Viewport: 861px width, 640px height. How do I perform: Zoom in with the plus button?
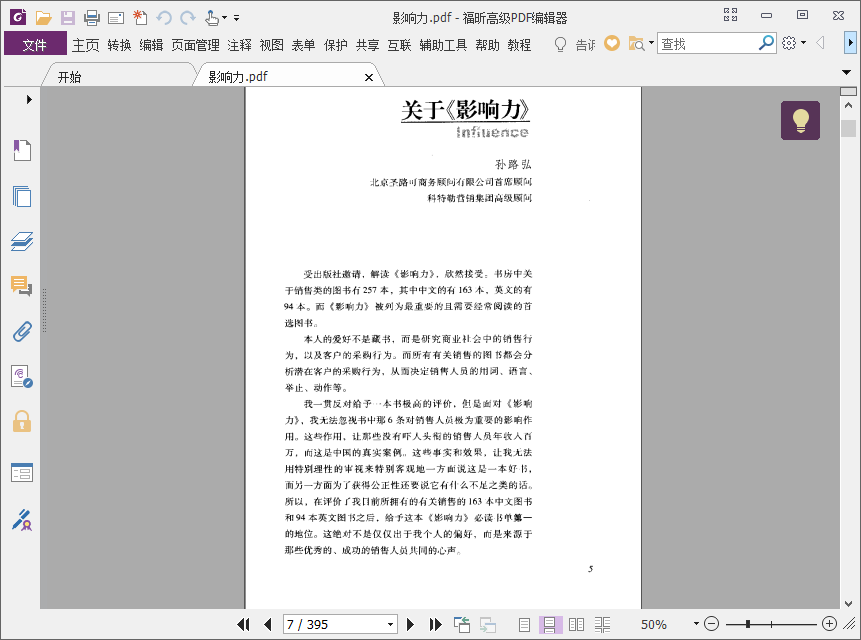[829, 624]
